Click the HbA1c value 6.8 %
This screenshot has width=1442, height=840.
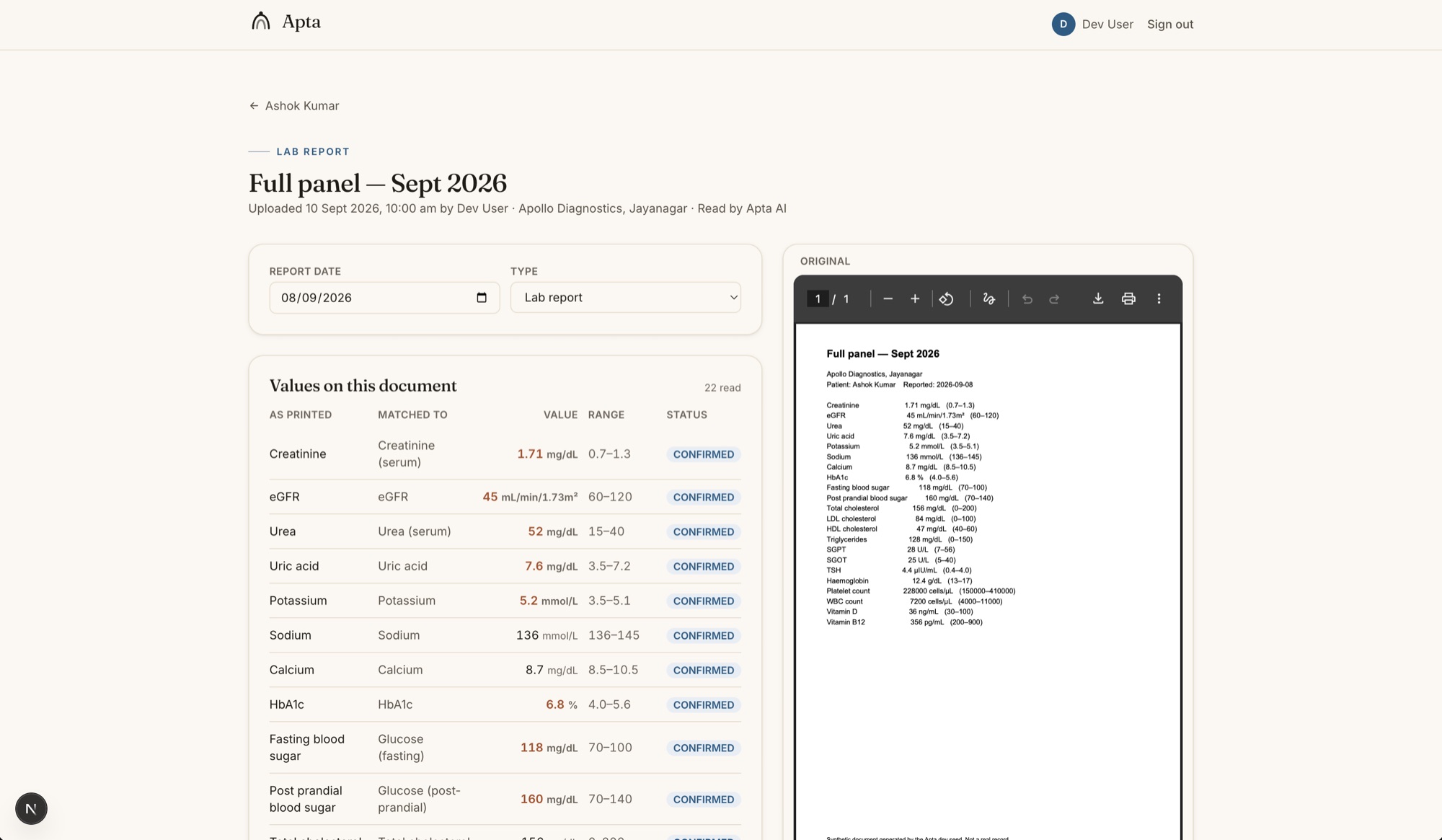click(562, 705)
